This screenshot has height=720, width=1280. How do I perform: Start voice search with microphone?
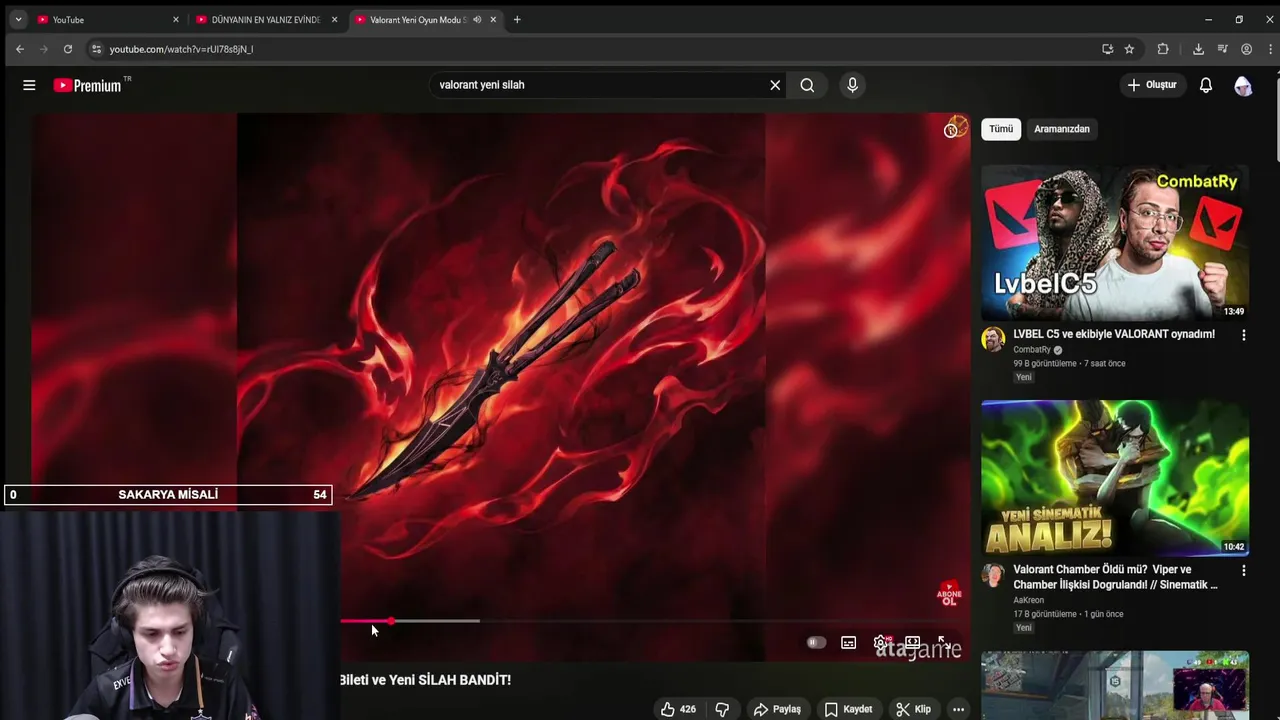tap(852, 85)
